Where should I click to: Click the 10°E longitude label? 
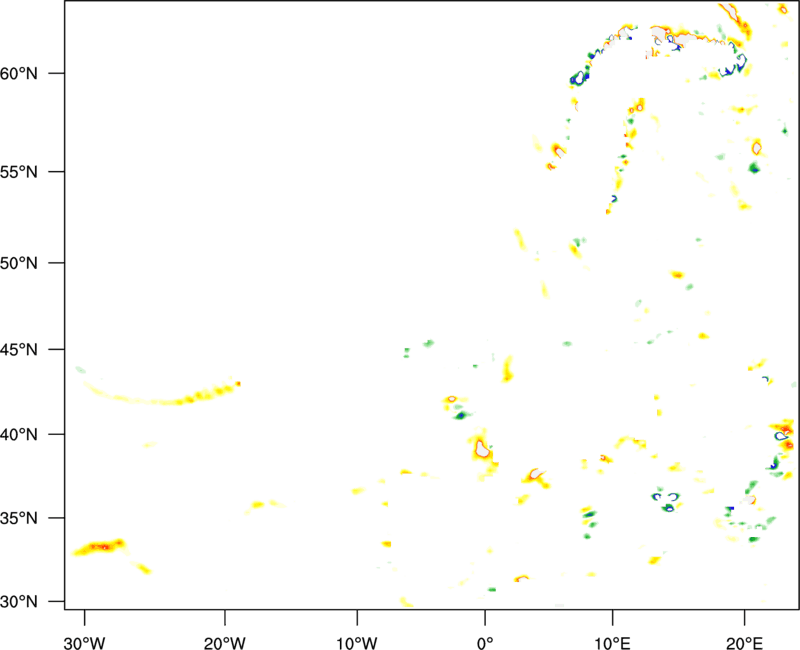point(612,643)
